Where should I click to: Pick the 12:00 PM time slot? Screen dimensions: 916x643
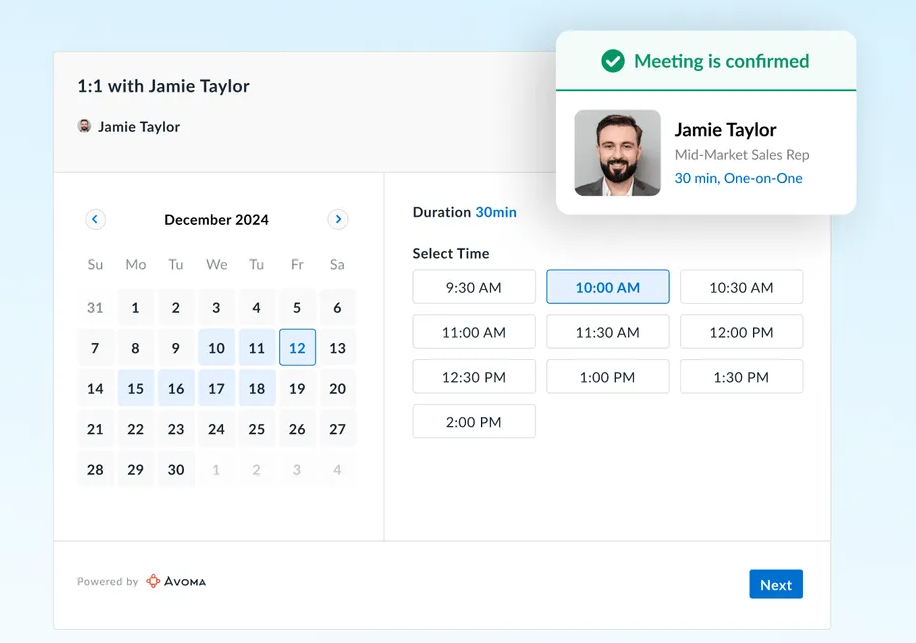(x=741, y=332)
